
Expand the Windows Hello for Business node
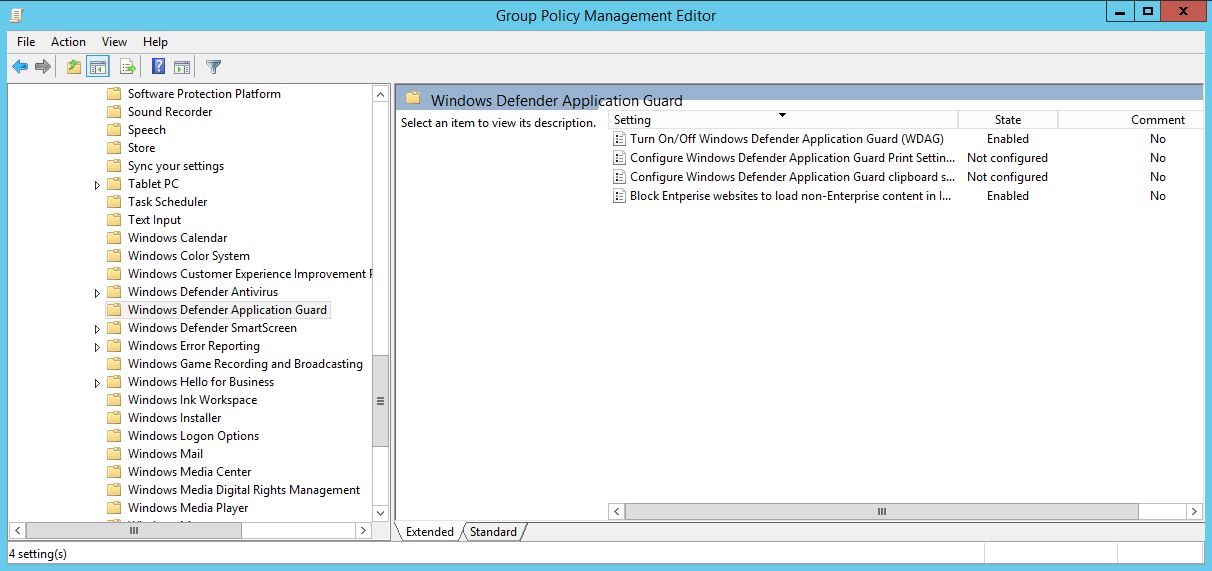[x=97, y=383]
